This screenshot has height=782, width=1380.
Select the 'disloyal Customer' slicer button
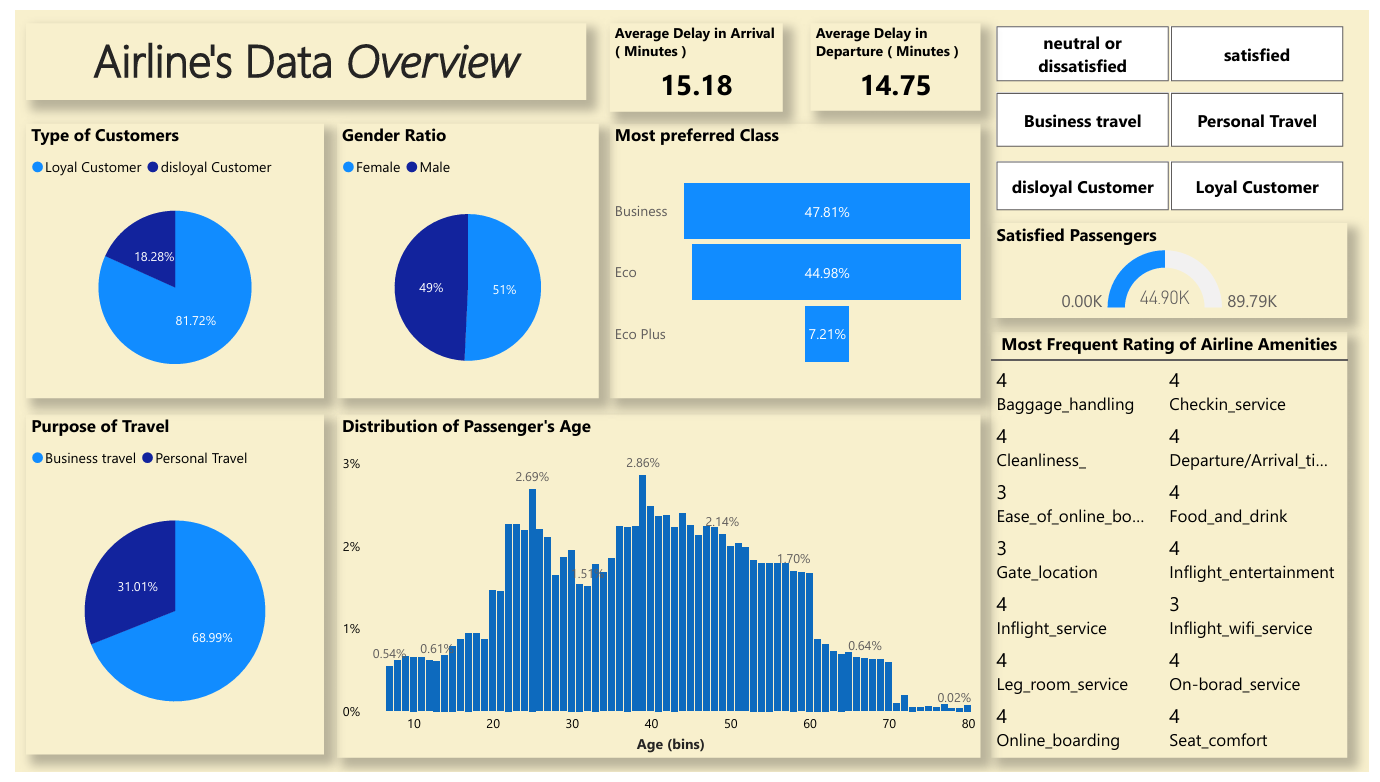(1082, 187)
